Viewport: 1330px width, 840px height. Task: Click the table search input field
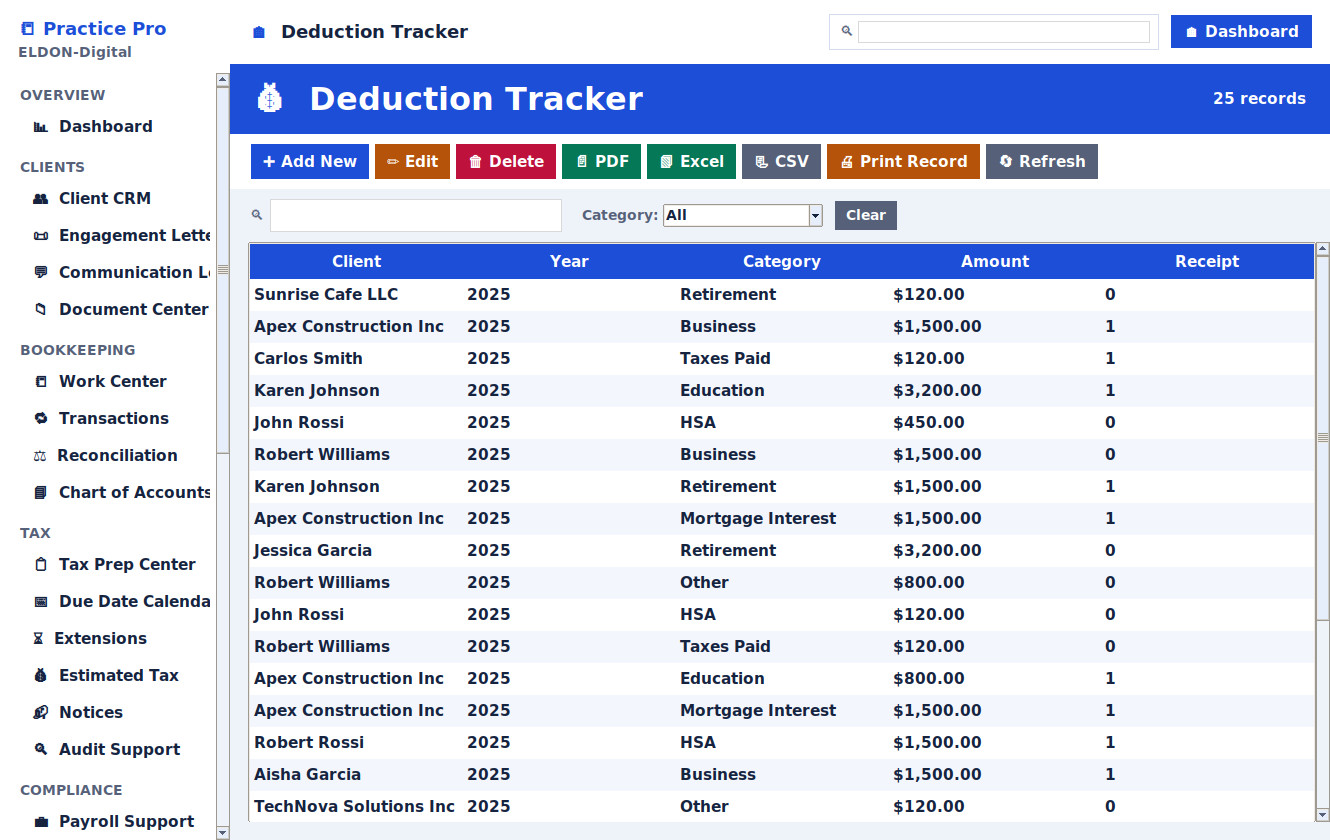tap(416, 215)
